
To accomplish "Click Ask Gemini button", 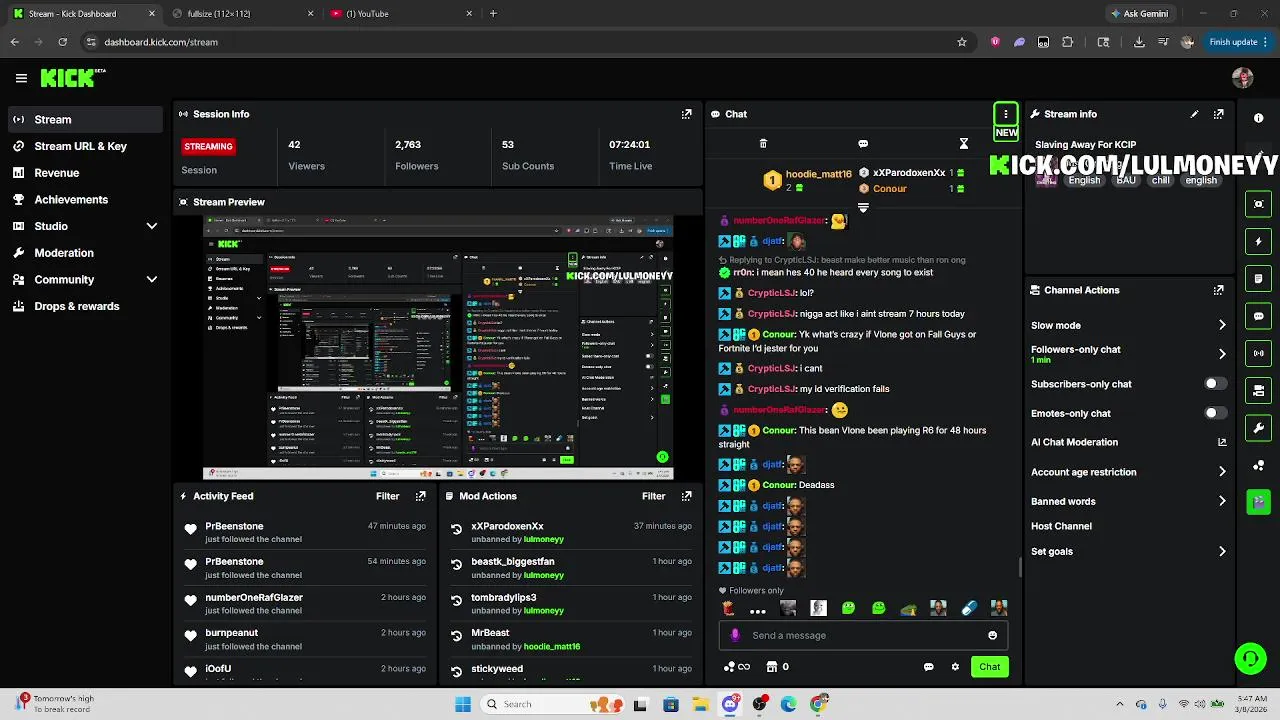I will (x=1140, y=14).
